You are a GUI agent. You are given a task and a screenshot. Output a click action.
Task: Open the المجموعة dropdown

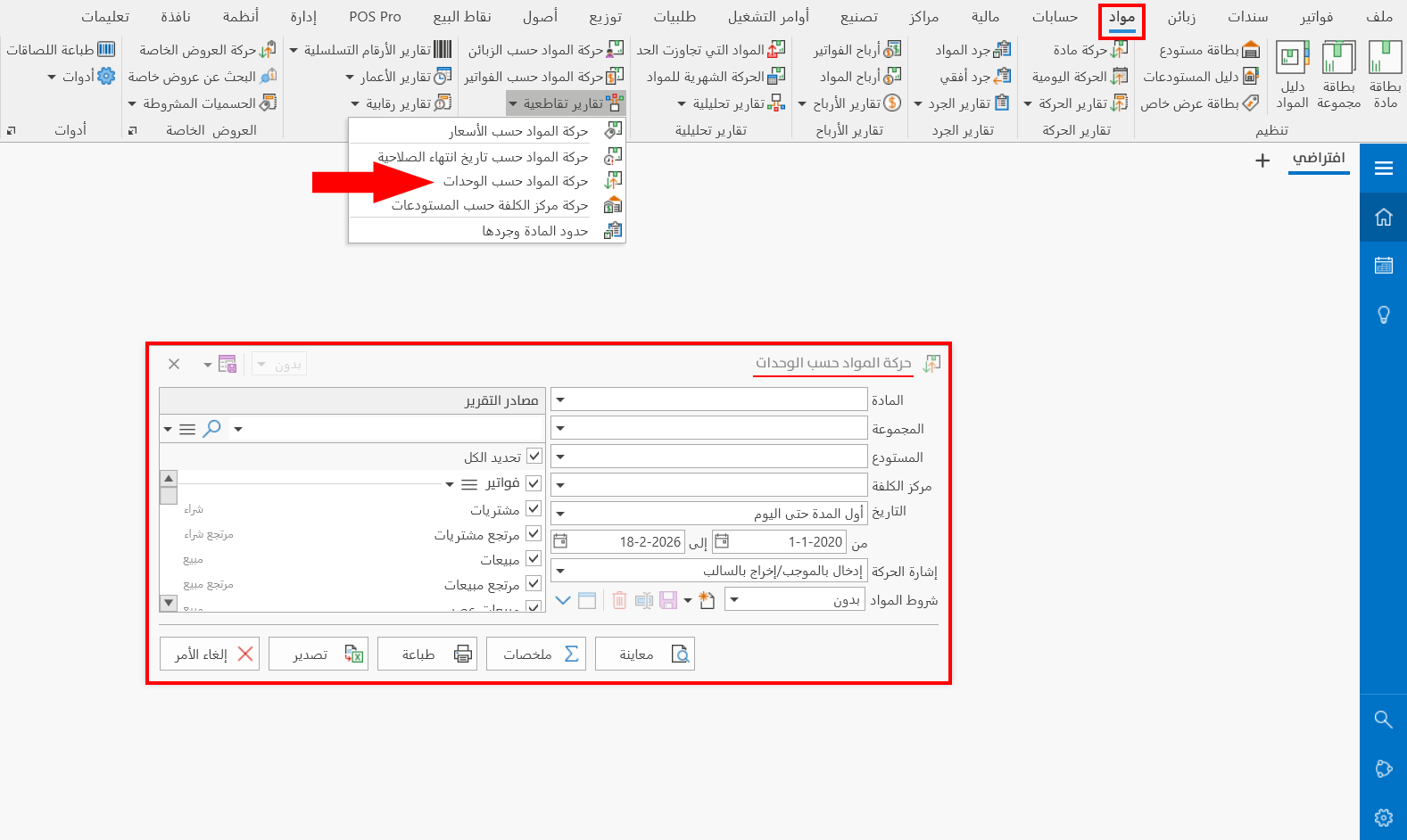point(560,428)
